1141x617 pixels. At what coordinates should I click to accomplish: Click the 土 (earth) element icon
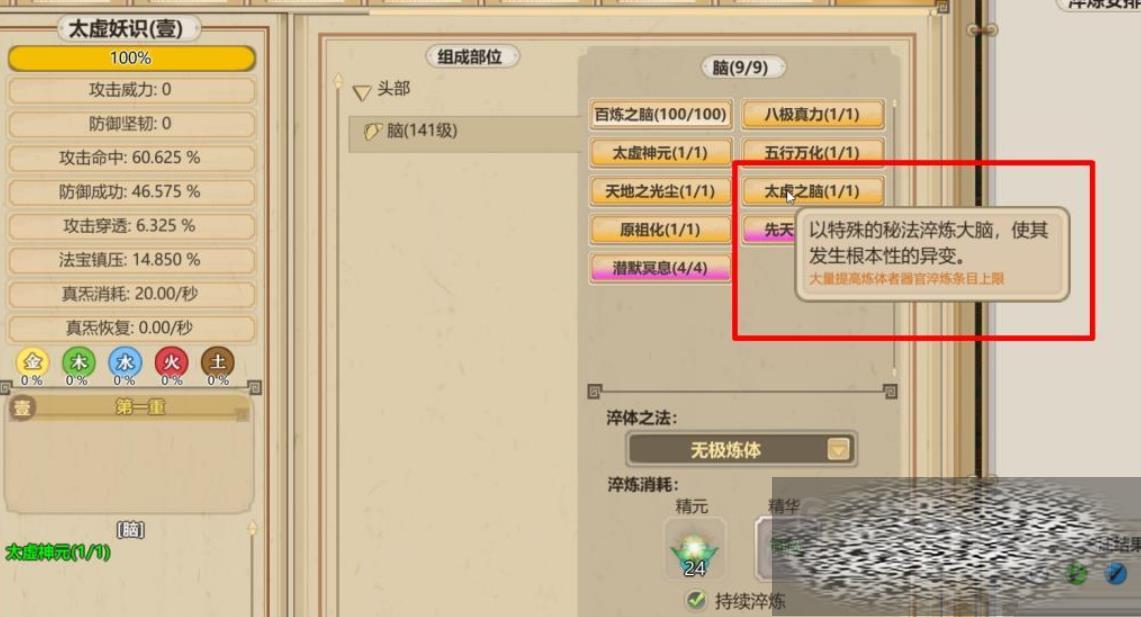click(218, 362)
